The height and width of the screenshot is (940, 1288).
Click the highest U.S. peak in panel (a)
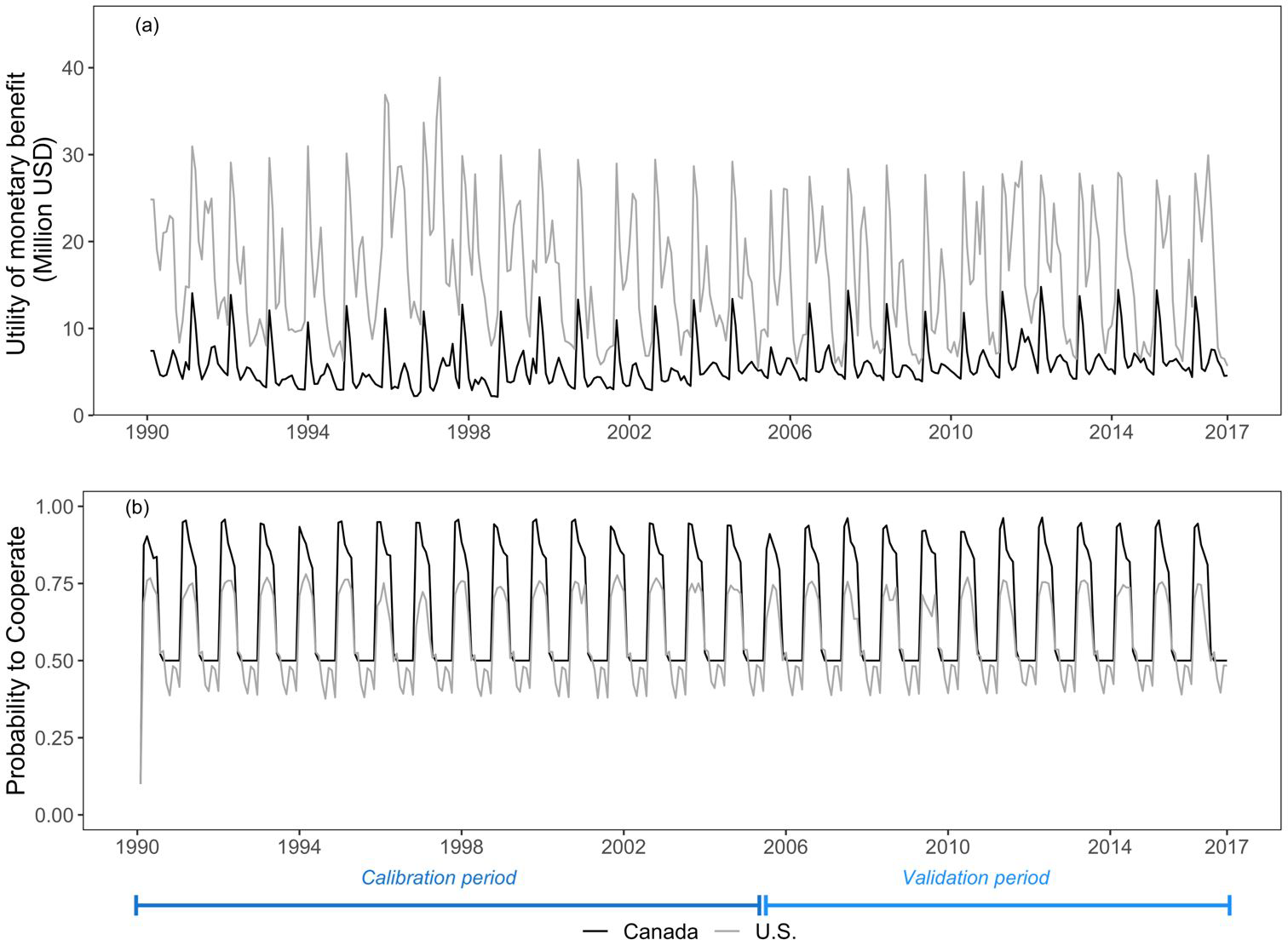440,77
